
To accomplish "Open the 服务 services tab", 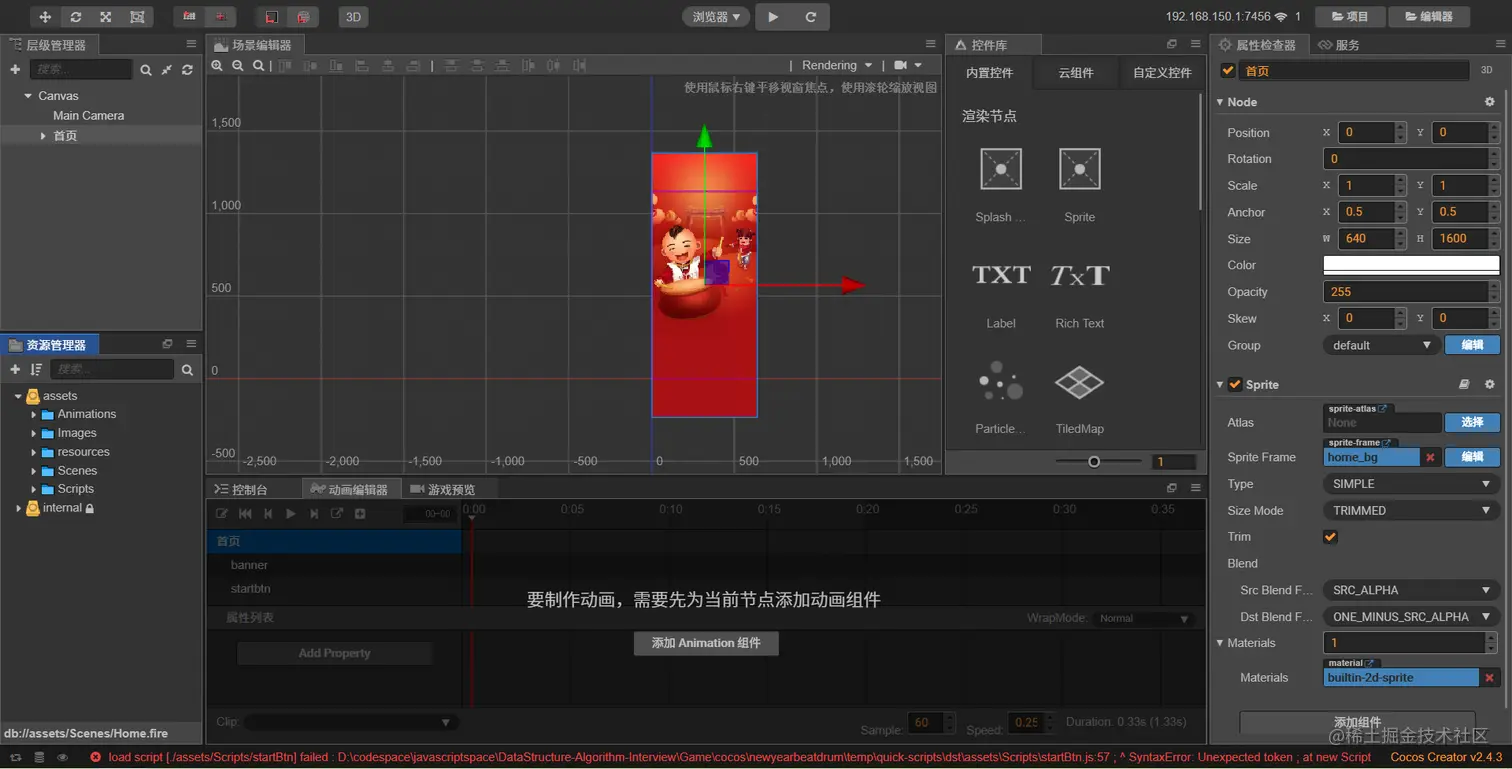I will point(1338,45).
